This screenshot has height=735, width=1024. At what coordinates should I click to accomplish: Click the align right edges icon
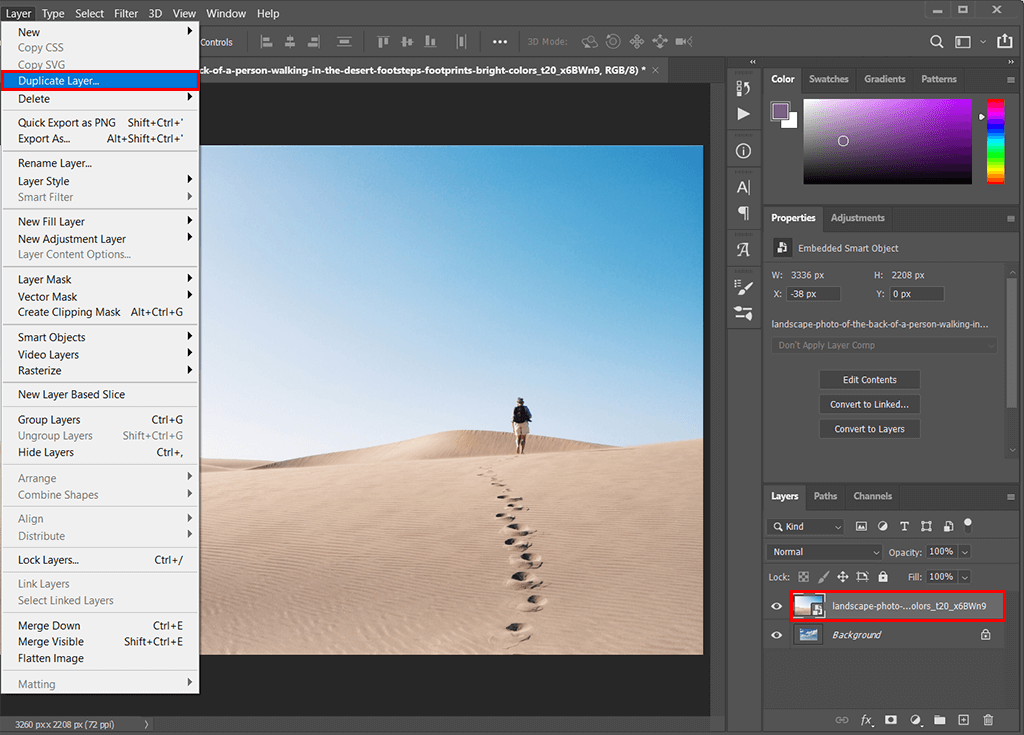click(x=314, y=42)
